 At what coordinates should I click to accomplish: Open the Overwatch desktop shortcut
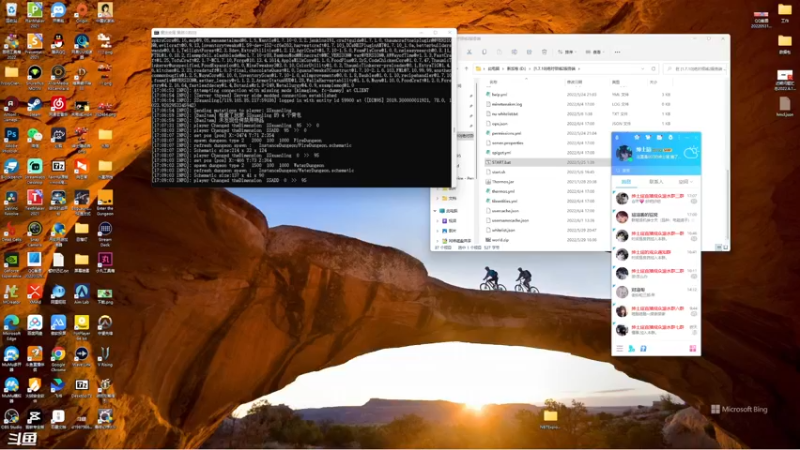105,326
